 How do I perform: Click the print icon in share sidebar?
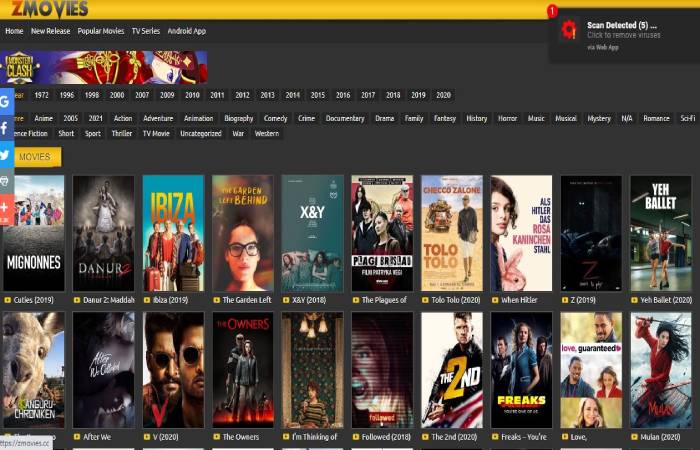[x=6, y=181]
